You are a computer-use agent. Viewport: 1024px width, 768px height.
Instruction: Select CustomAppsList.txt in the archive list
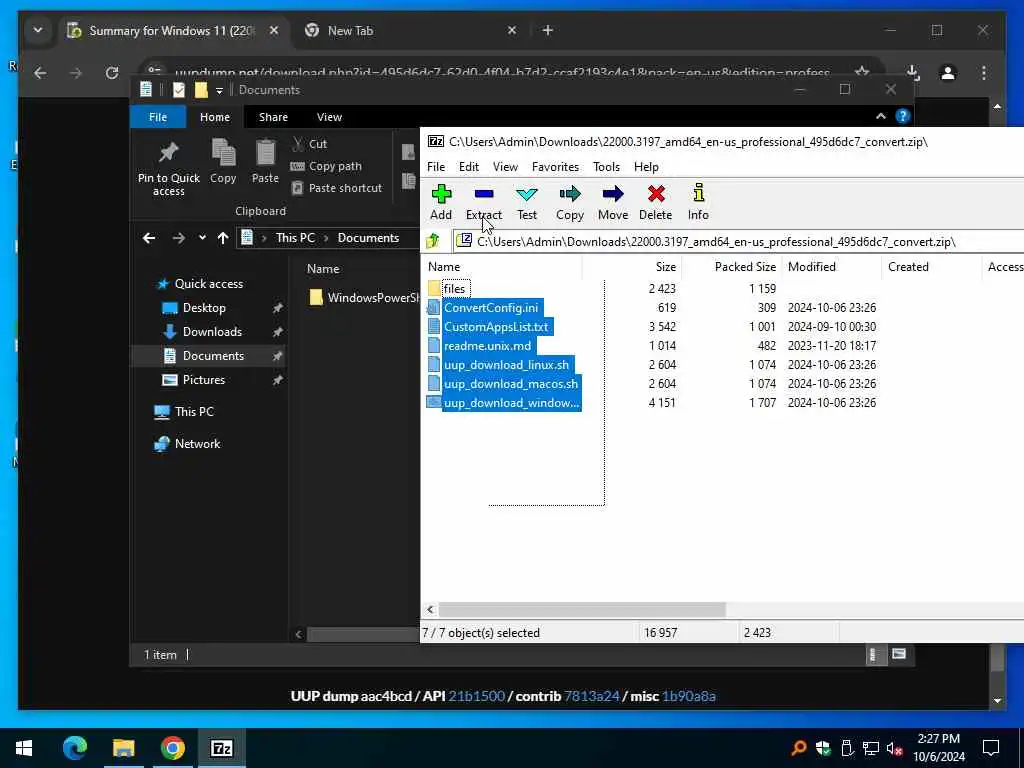[496, 327]
